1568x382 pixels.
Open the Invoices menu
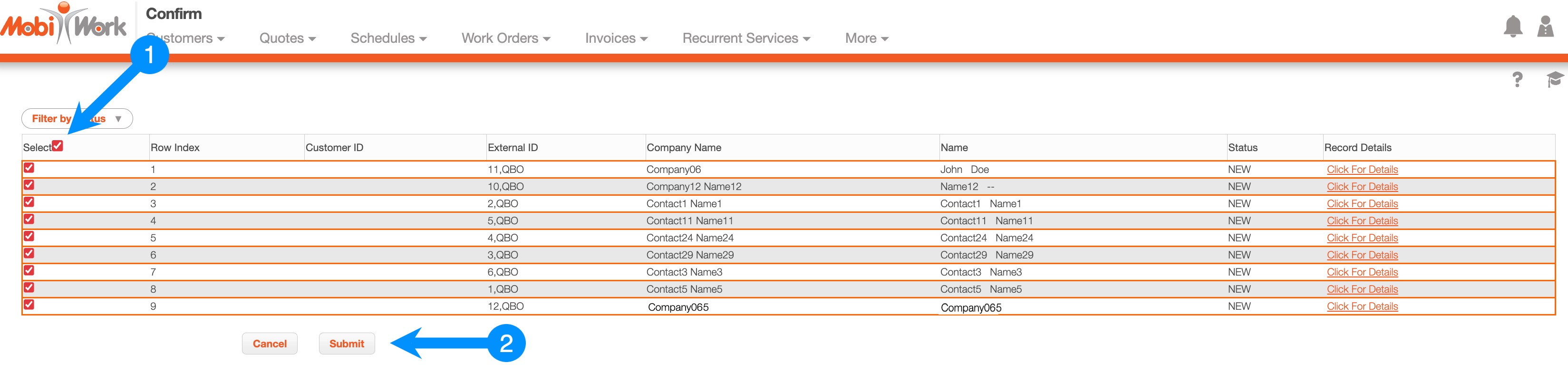[615, 38]
